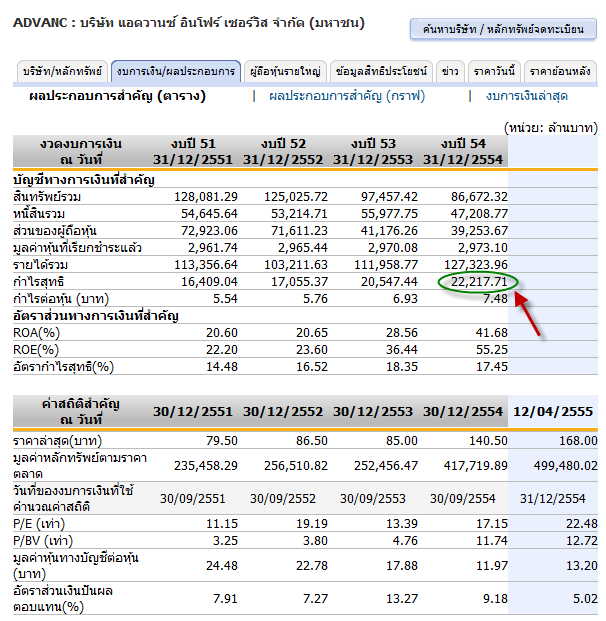
Task: Select total assets value 128,081.29
Action: click(x=206, y=197)
